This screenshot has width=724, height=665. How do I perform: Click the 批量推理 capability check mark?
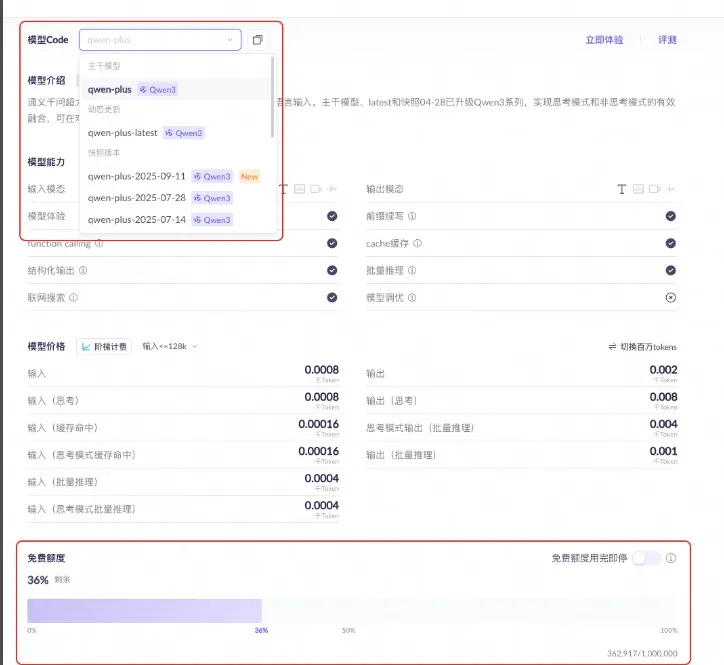pos(671,271)
